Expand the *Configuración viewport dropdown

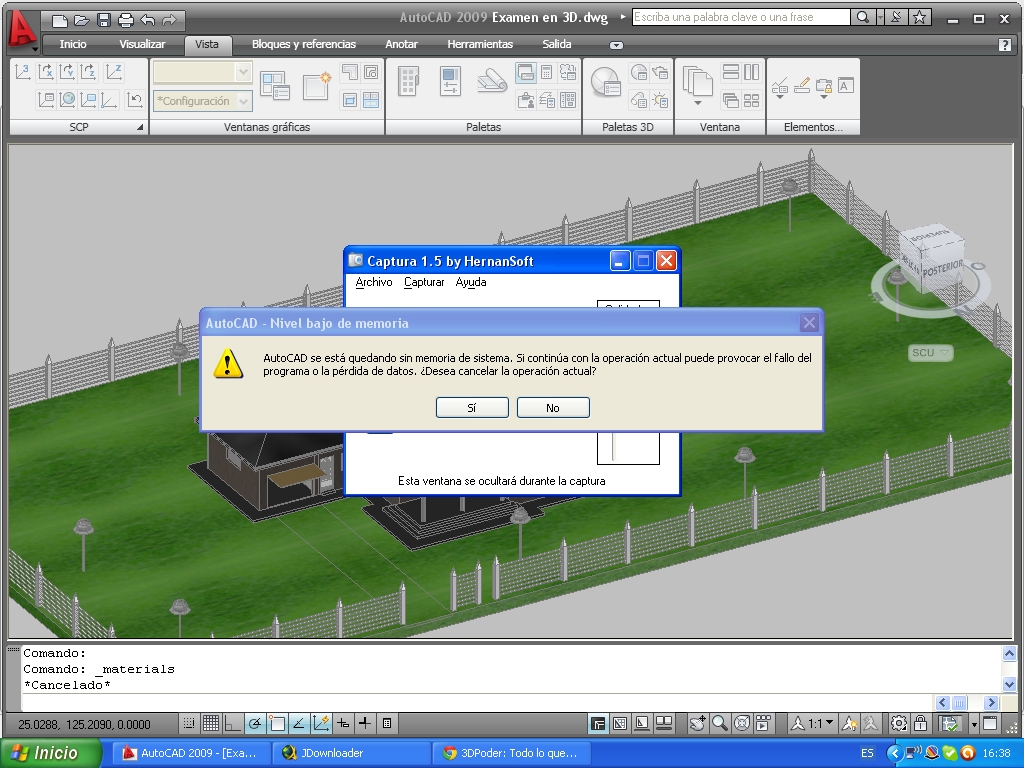pos(243,101)
